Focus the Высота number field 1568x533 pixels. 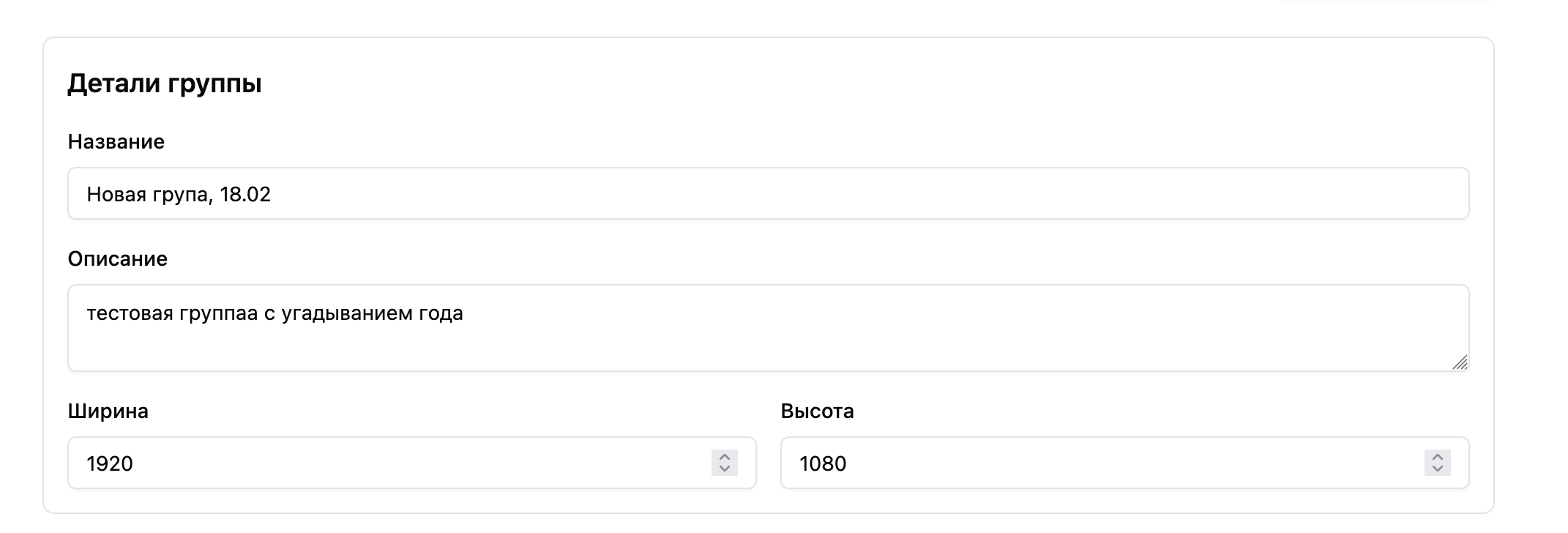coord(1098,463)
